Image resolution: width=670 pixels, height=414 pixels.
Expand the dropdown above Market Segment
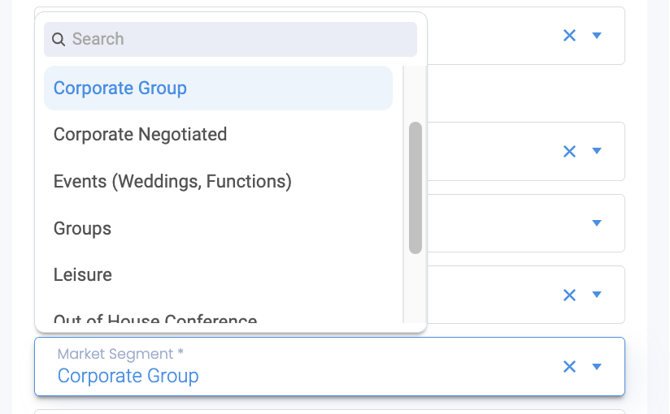coord(597,294)
